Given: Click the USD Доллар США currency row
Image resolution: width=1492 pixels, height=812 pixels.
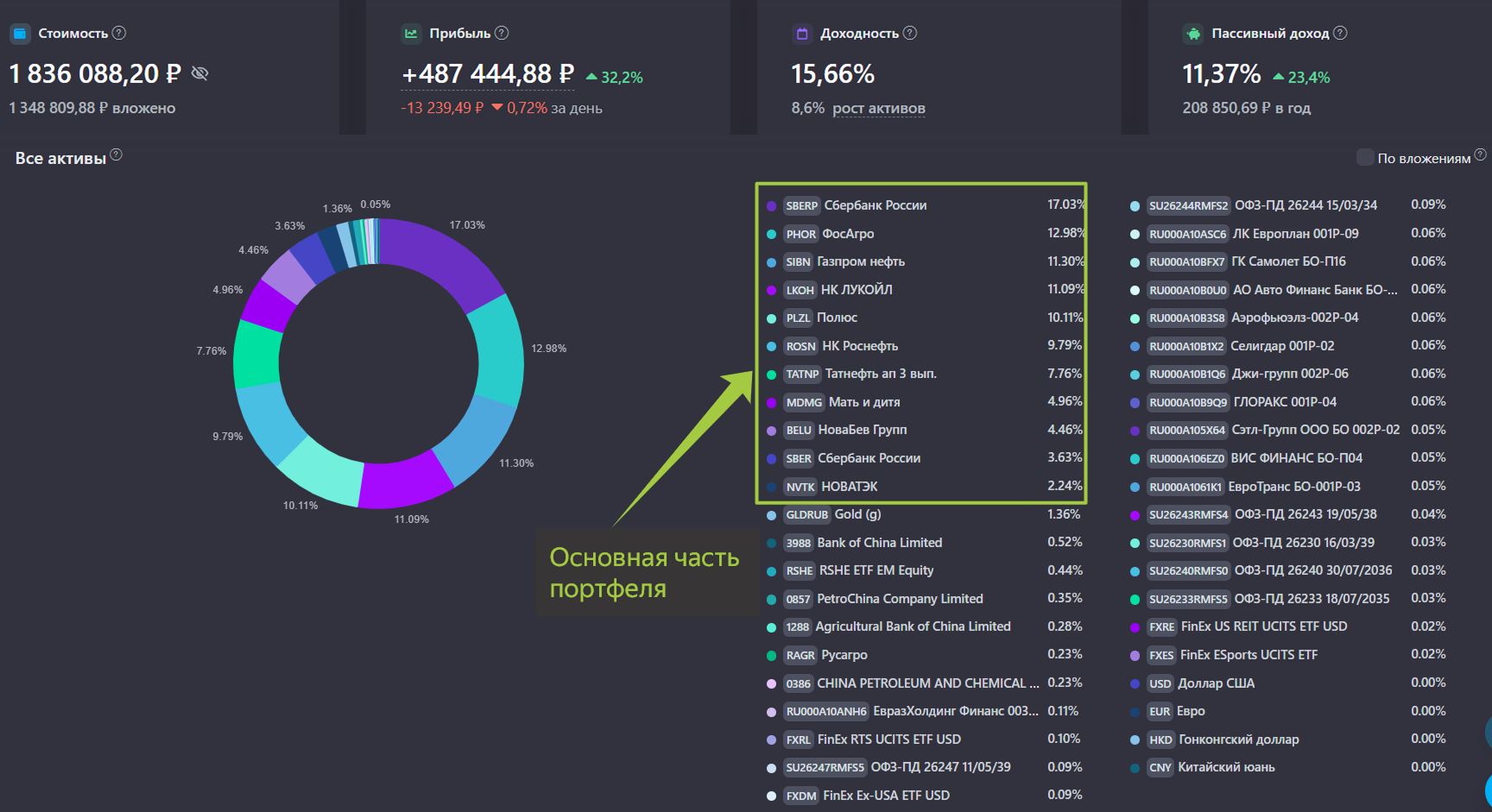Looking at the screenshot, I should (x=1287, y=683).
